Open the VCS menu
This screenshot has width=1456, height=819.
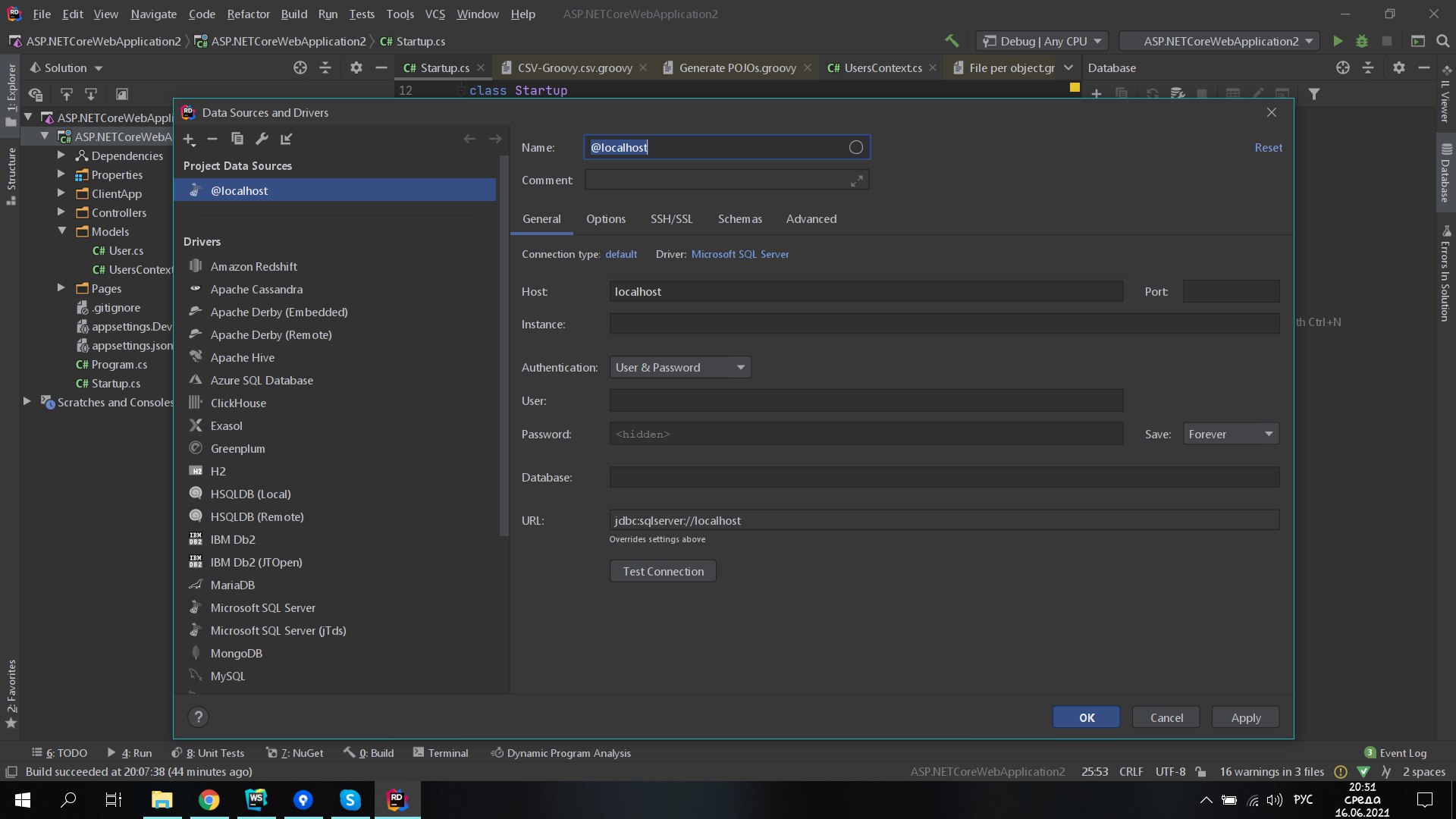[435, 14]
